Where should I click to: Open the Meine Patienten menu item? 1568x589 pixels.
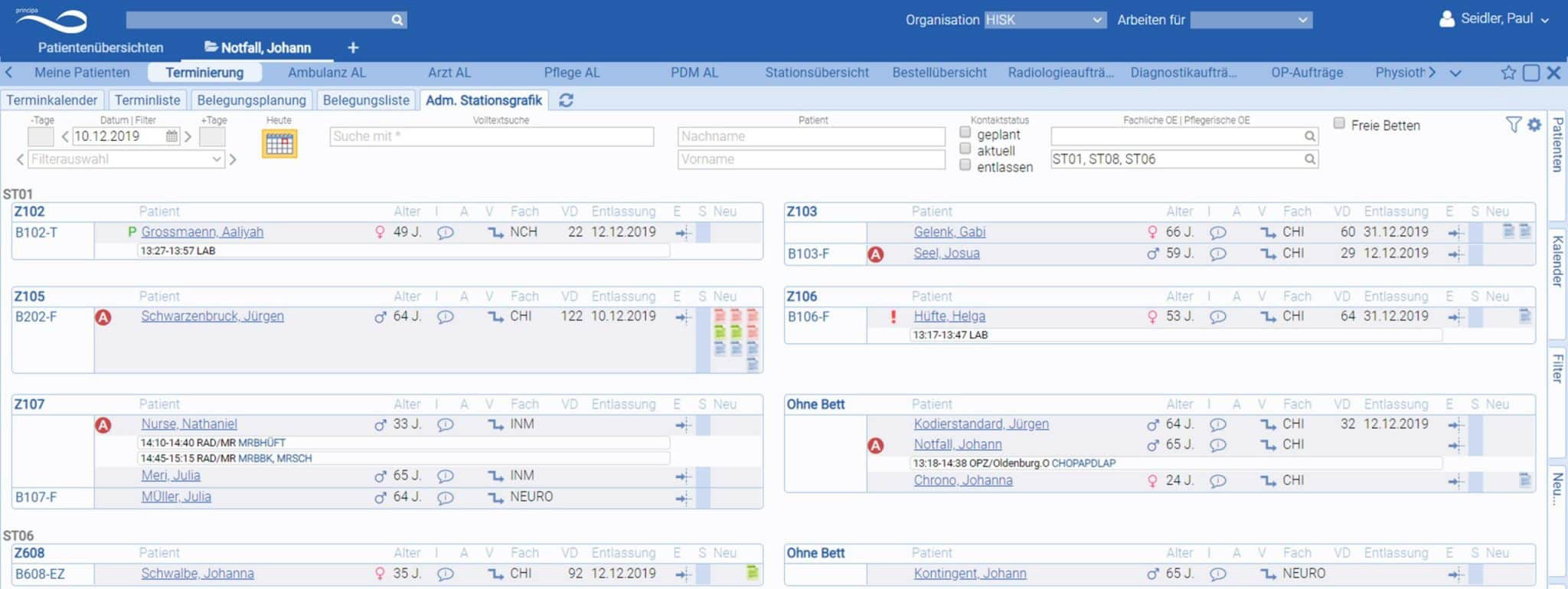82,73
